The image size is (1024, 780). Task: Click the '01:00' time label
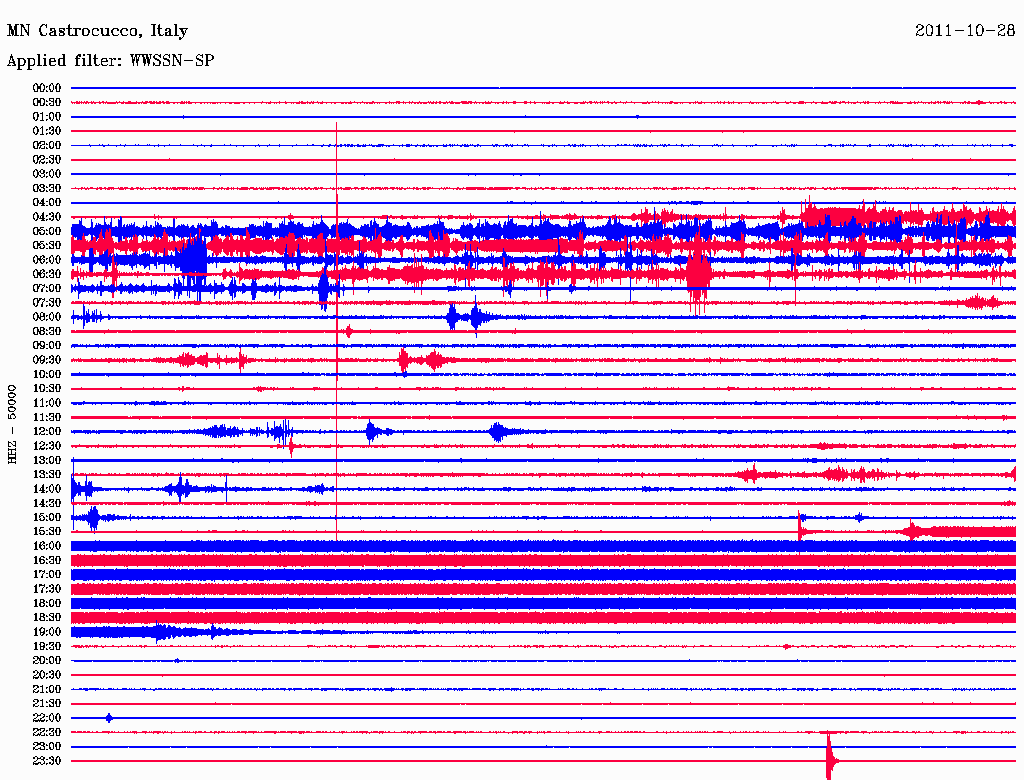point(47,116)
